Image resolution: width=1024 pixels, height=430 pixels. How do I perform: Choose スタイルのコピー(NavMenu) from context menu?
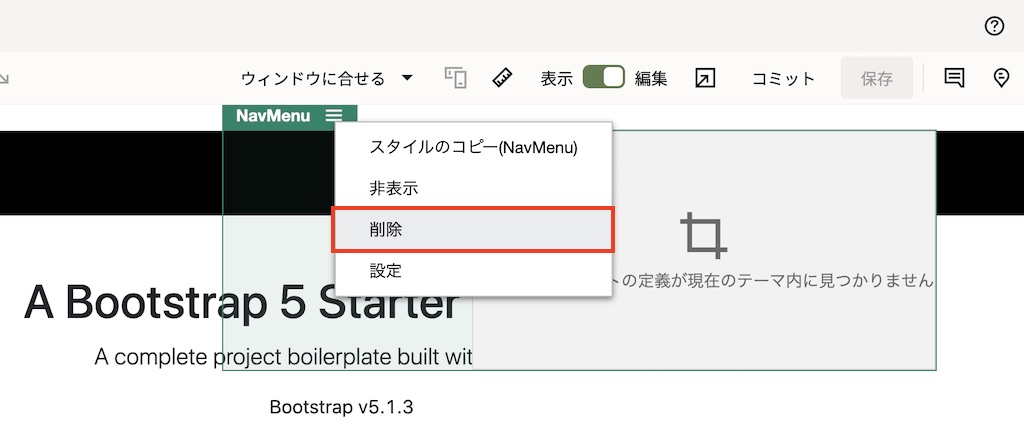[473, 147]
